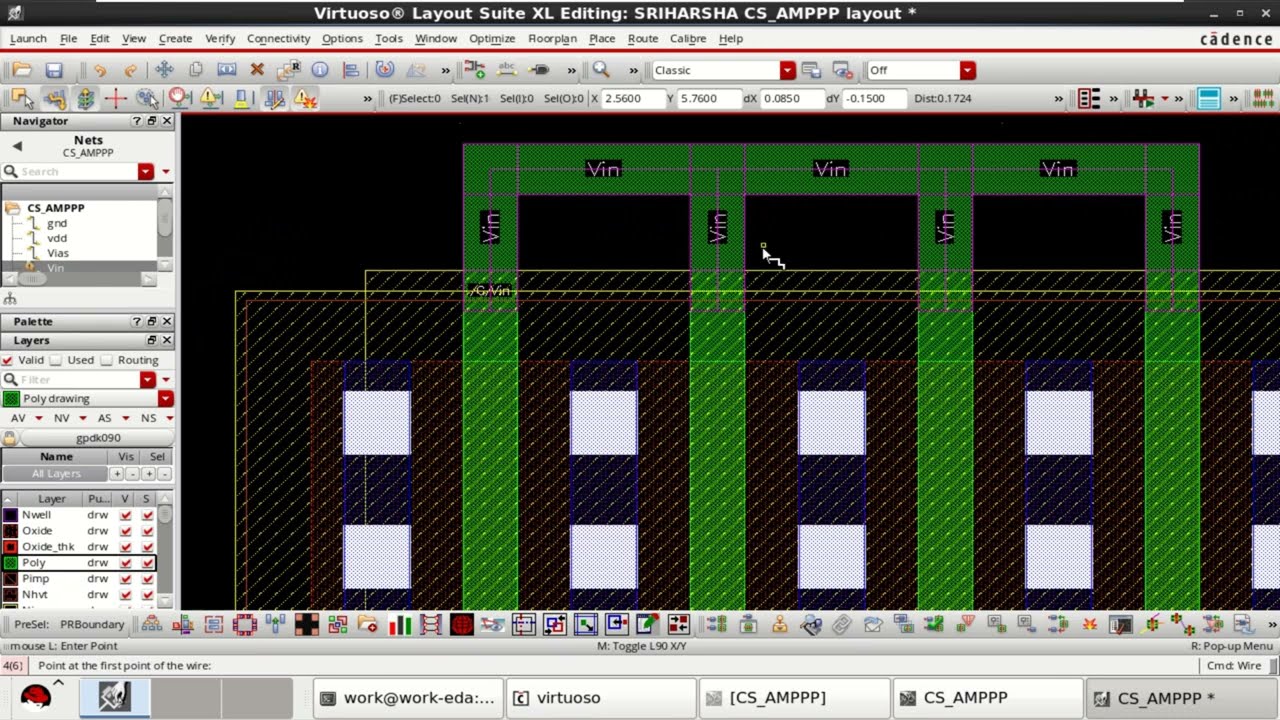The image size is (1280, 720).
Task: Open object Properties info icon
Action: (x=320, y=70)
